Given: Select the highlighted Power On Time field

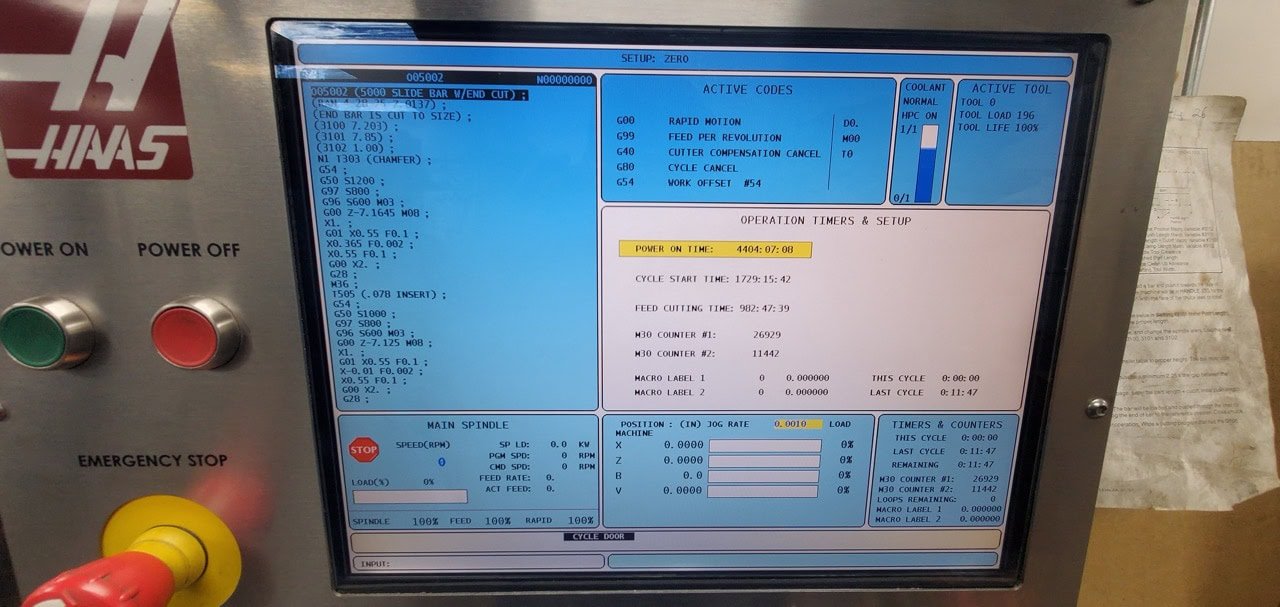Looking at the screenshot, I should pos(714,249).
